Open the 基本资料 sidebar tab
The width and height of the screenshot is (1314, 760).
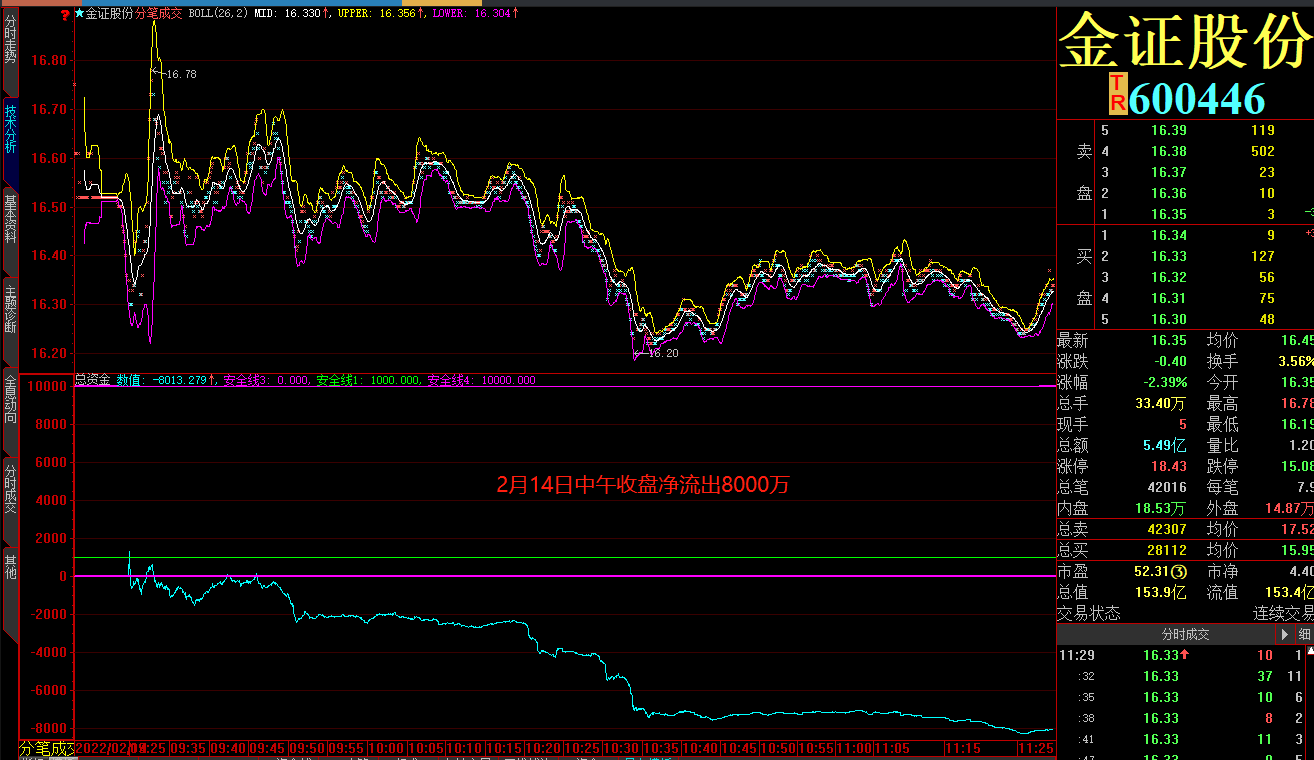point(10,219)
